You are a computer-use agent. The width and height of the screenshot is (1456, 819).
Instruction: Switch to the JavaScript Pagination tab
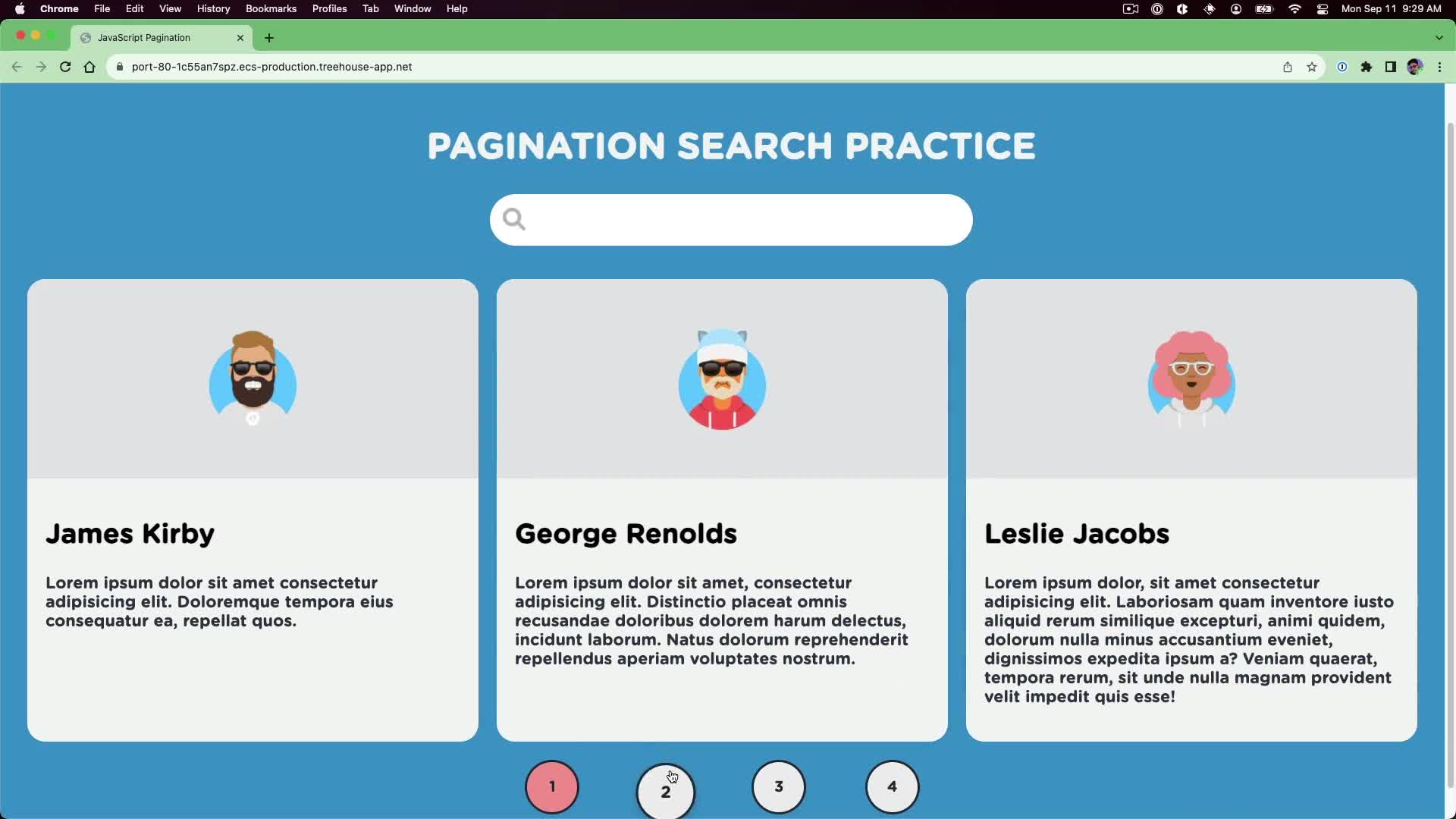coord(152,38)
